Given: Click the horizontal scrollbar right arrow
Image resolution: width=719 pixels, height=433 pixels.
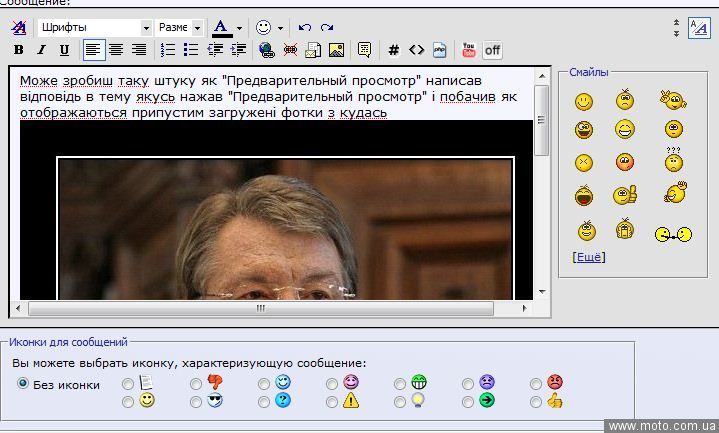Looking at the screenshot, I should coord(525,308).
